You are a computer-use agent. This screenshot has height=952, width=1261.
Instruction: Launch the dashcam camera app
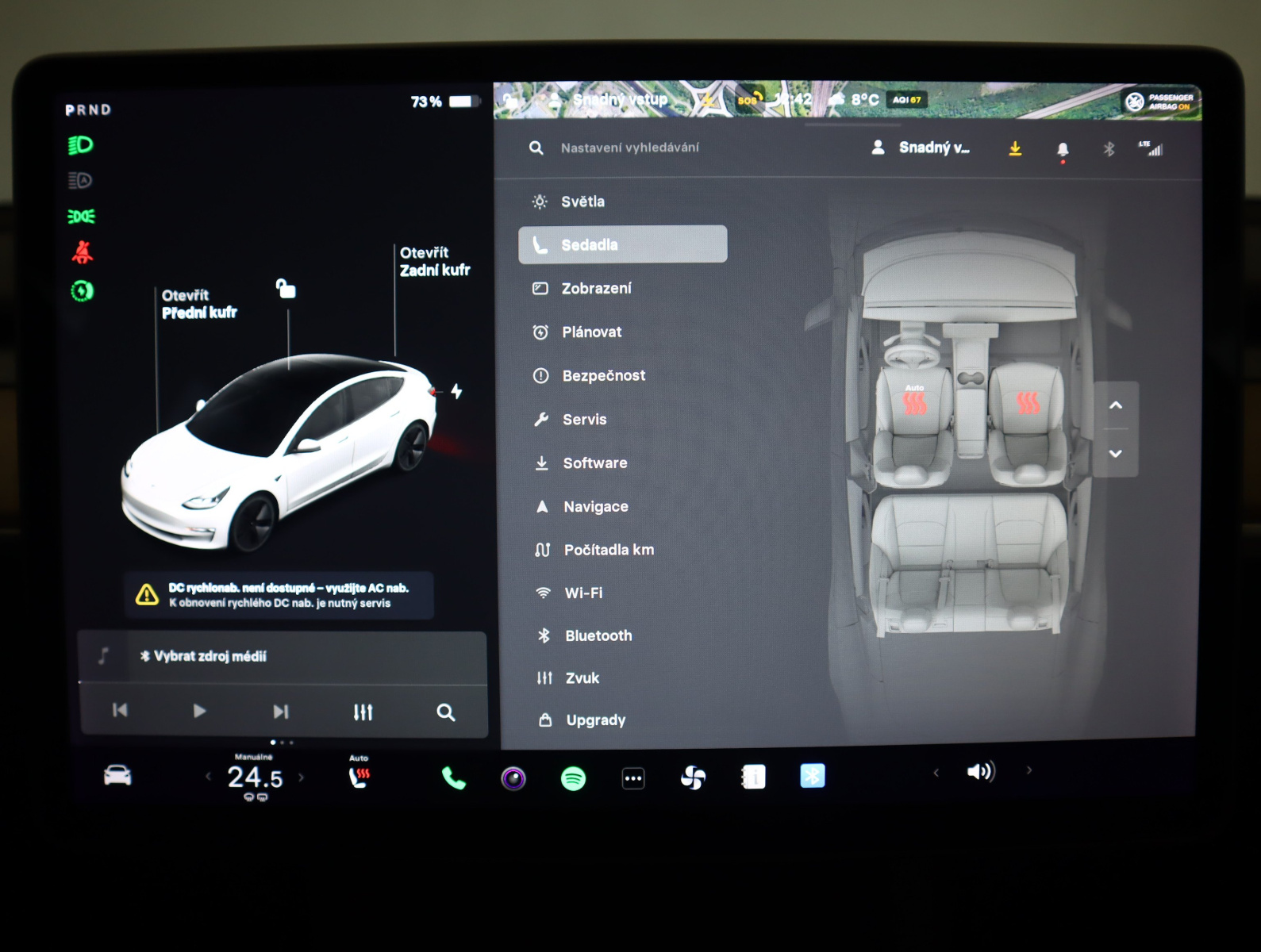pyautogui.click(x=513, y=778)
